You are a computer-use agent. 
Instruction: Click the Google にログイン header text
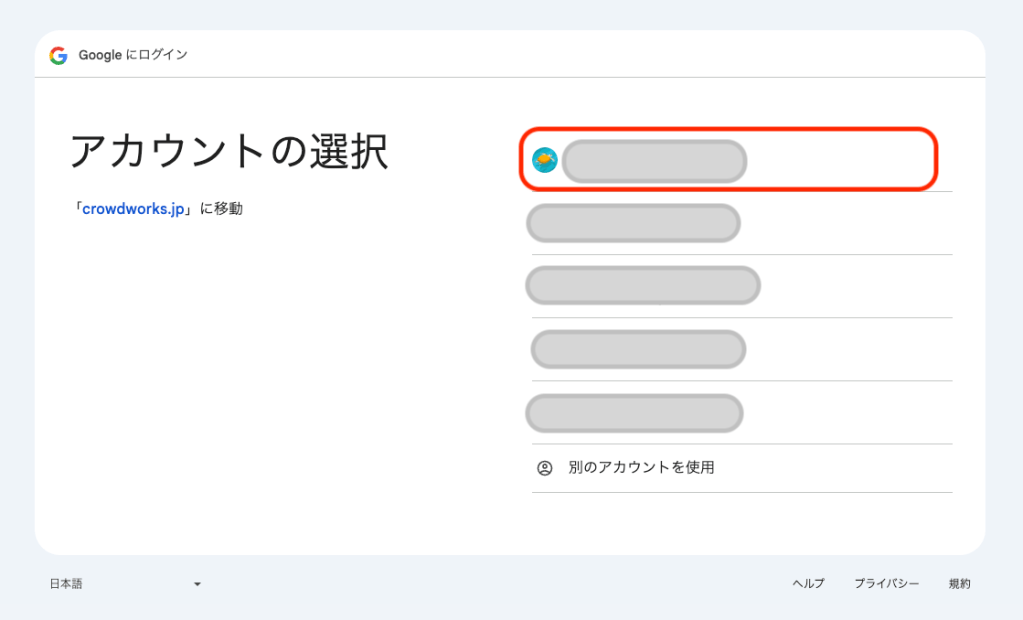133,55
